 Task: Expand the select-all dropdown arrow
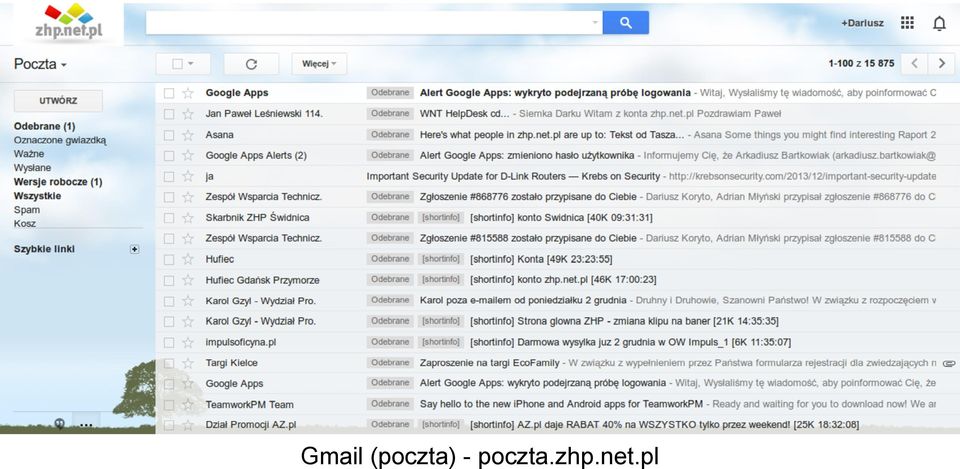pos(191,64)
